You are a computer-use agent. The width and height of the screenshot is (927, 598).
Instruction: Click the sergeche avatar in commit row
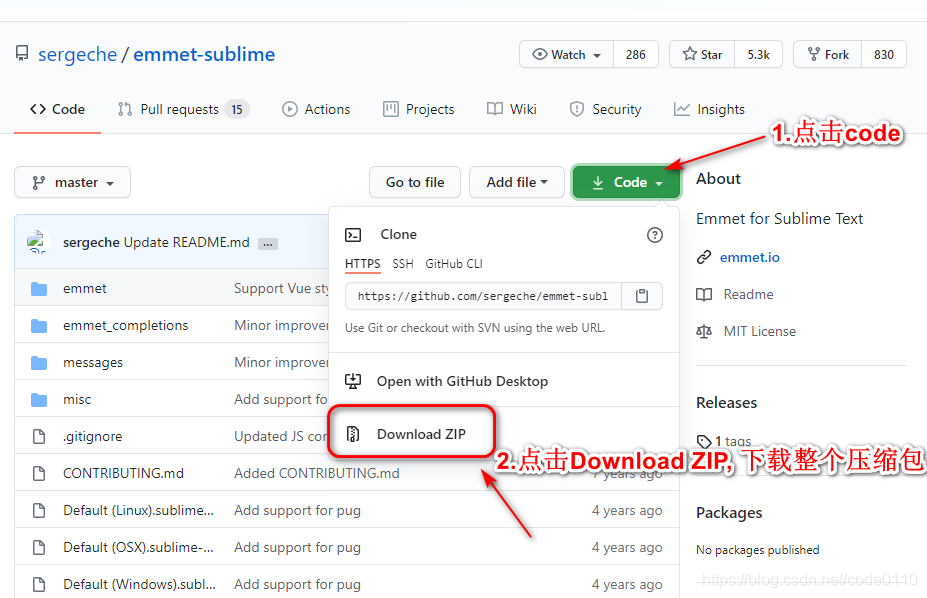[37, 242]
